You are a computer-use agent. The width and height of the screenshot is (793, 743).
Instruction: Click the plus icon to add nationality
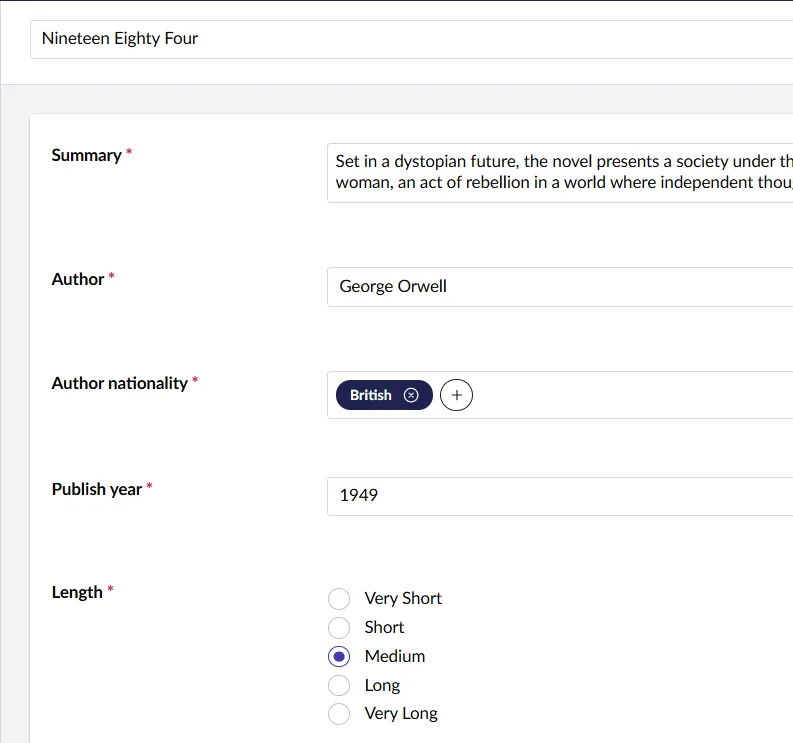pyautogui.click(x=456, y=395)
